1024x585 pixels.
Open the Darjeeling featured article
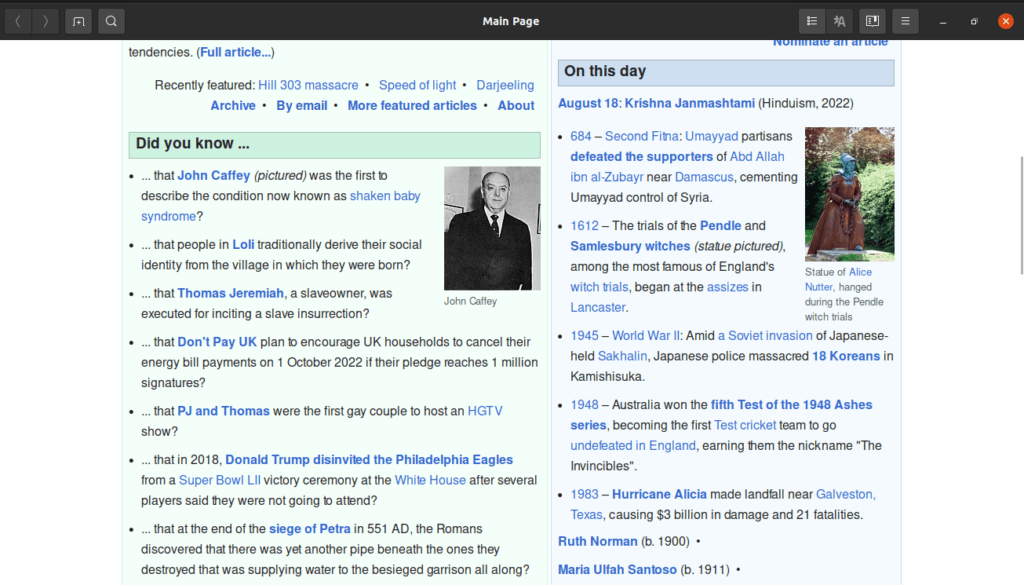(505, 85)
